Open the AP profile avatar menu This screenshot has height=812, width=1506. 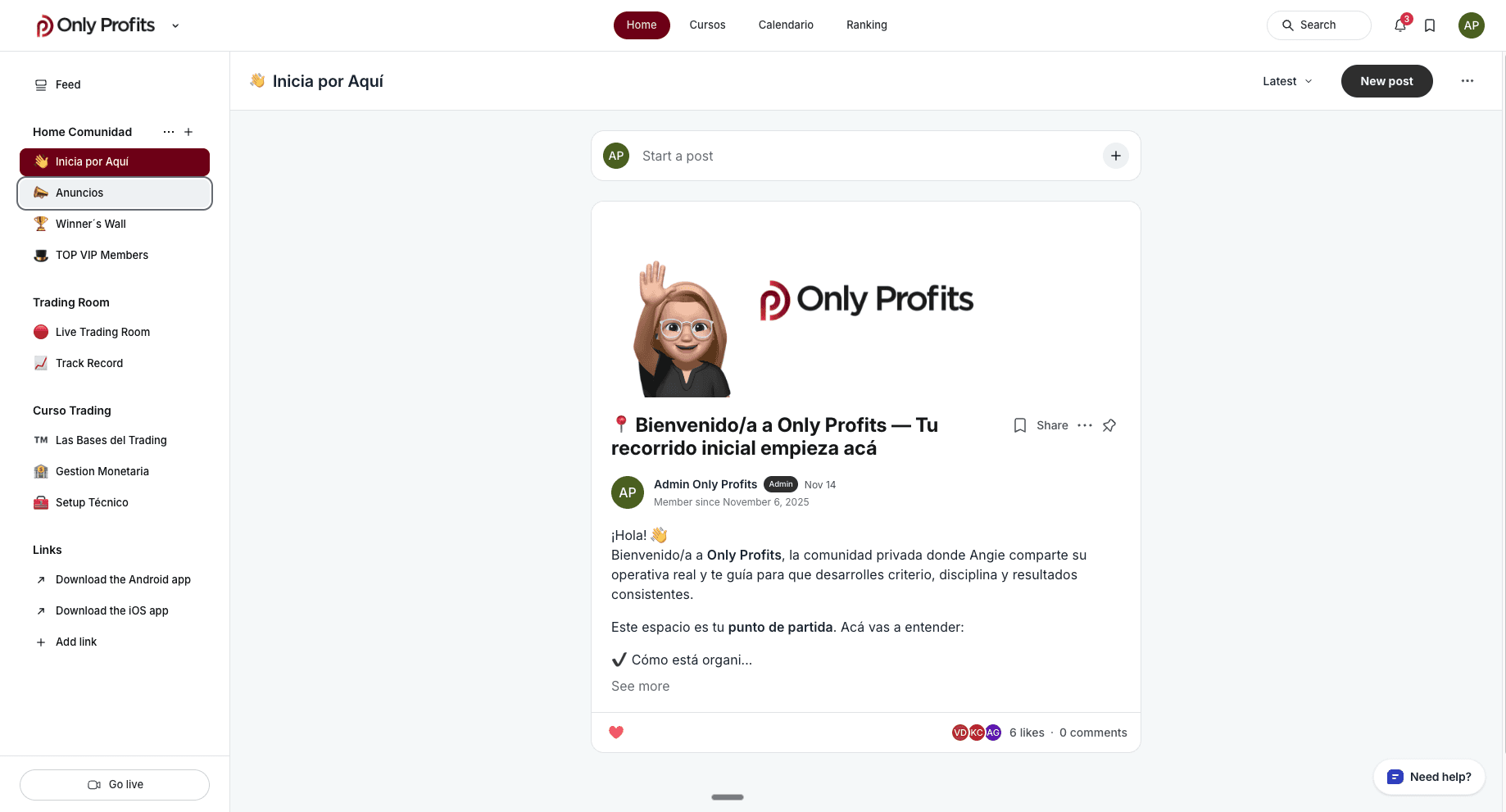tap(1472, 25)
